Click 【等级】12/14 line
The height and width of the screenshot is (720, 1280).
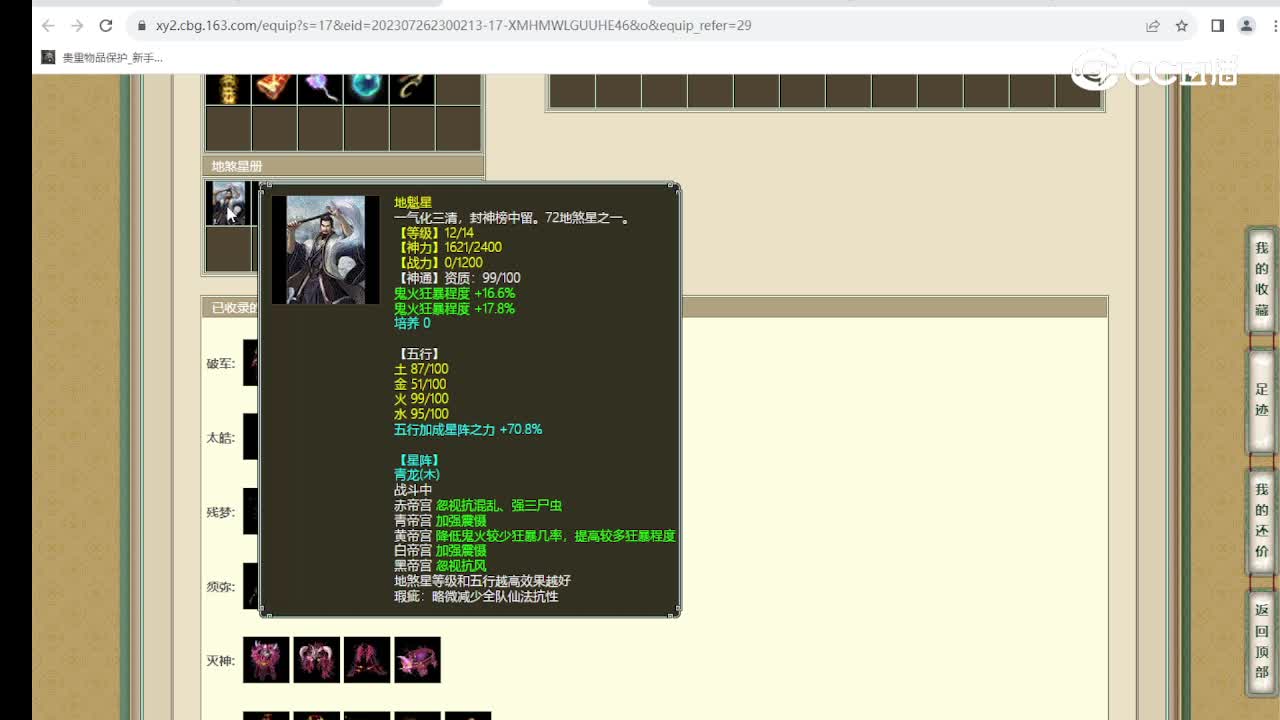point(434,233)
